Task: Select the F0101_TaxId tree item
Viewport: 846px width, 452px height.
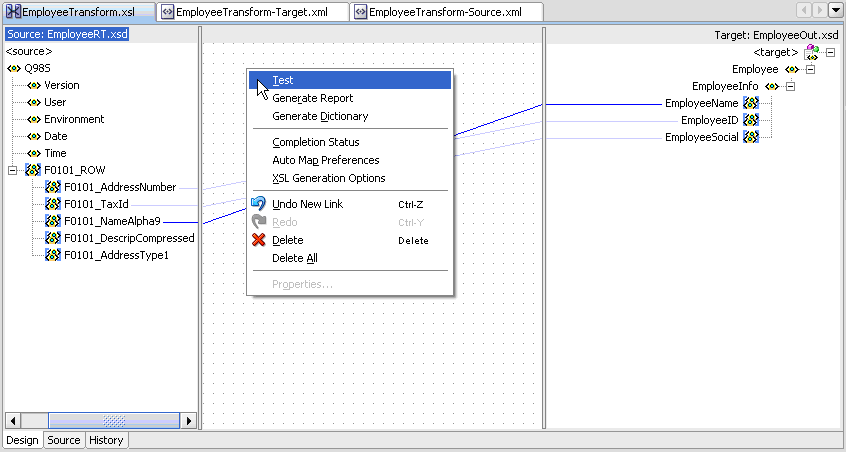Action: (97, 204)
